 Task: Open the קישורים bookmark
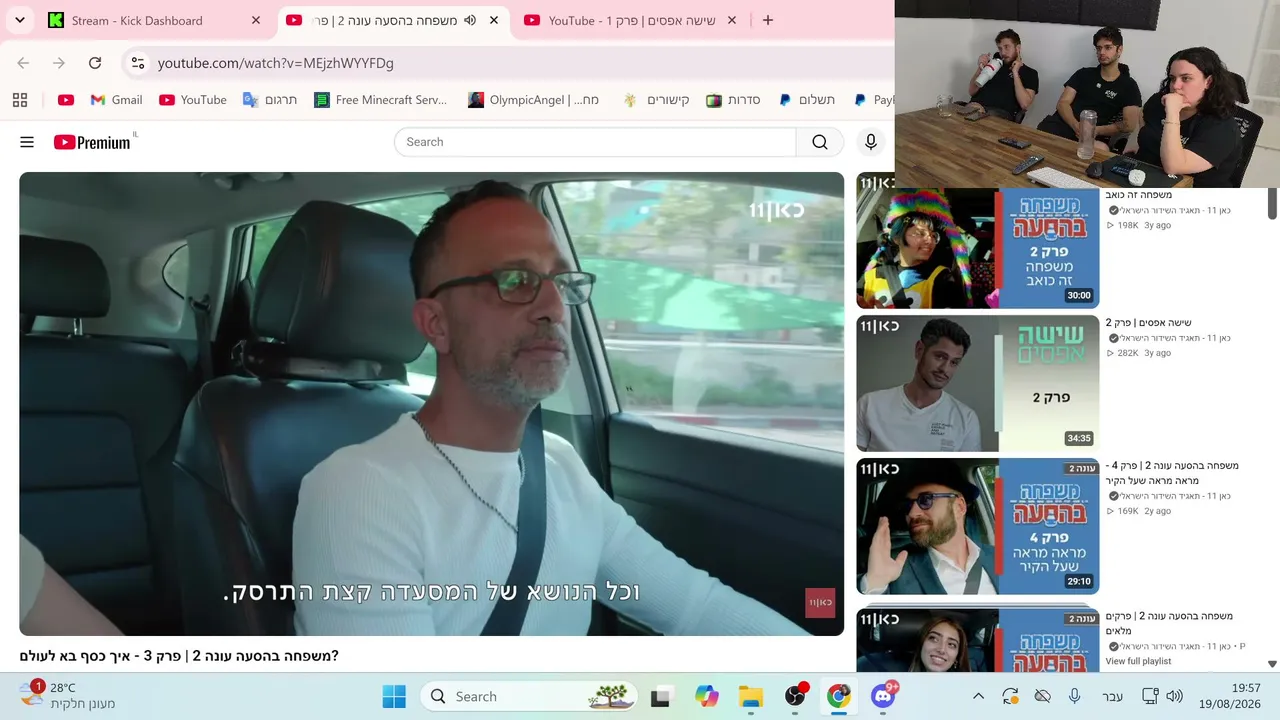[656, 100]
